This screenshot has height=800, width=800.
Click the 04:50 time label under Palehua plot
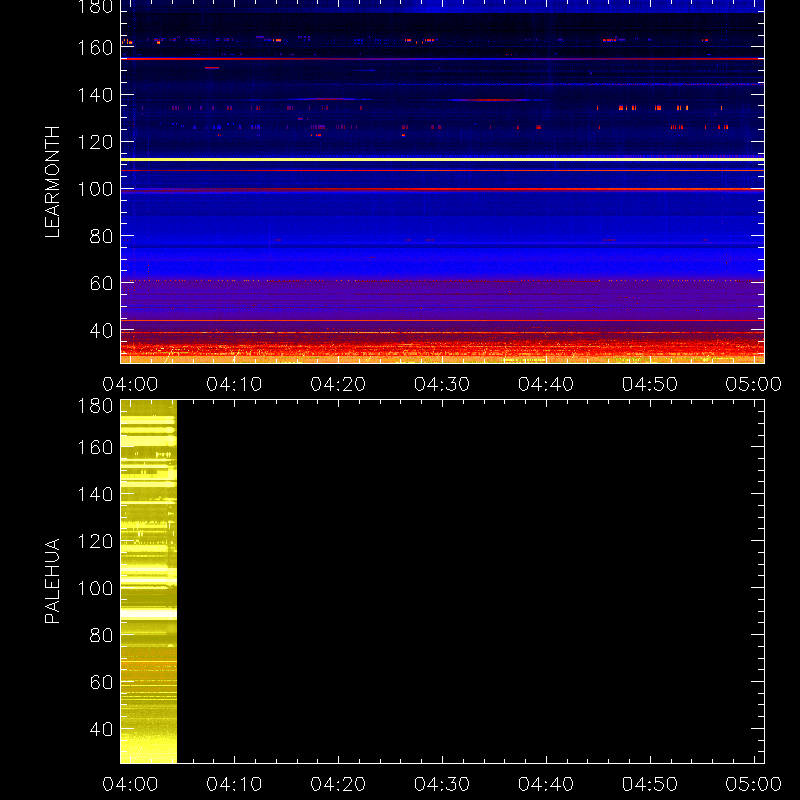click(x=649, y=784)
